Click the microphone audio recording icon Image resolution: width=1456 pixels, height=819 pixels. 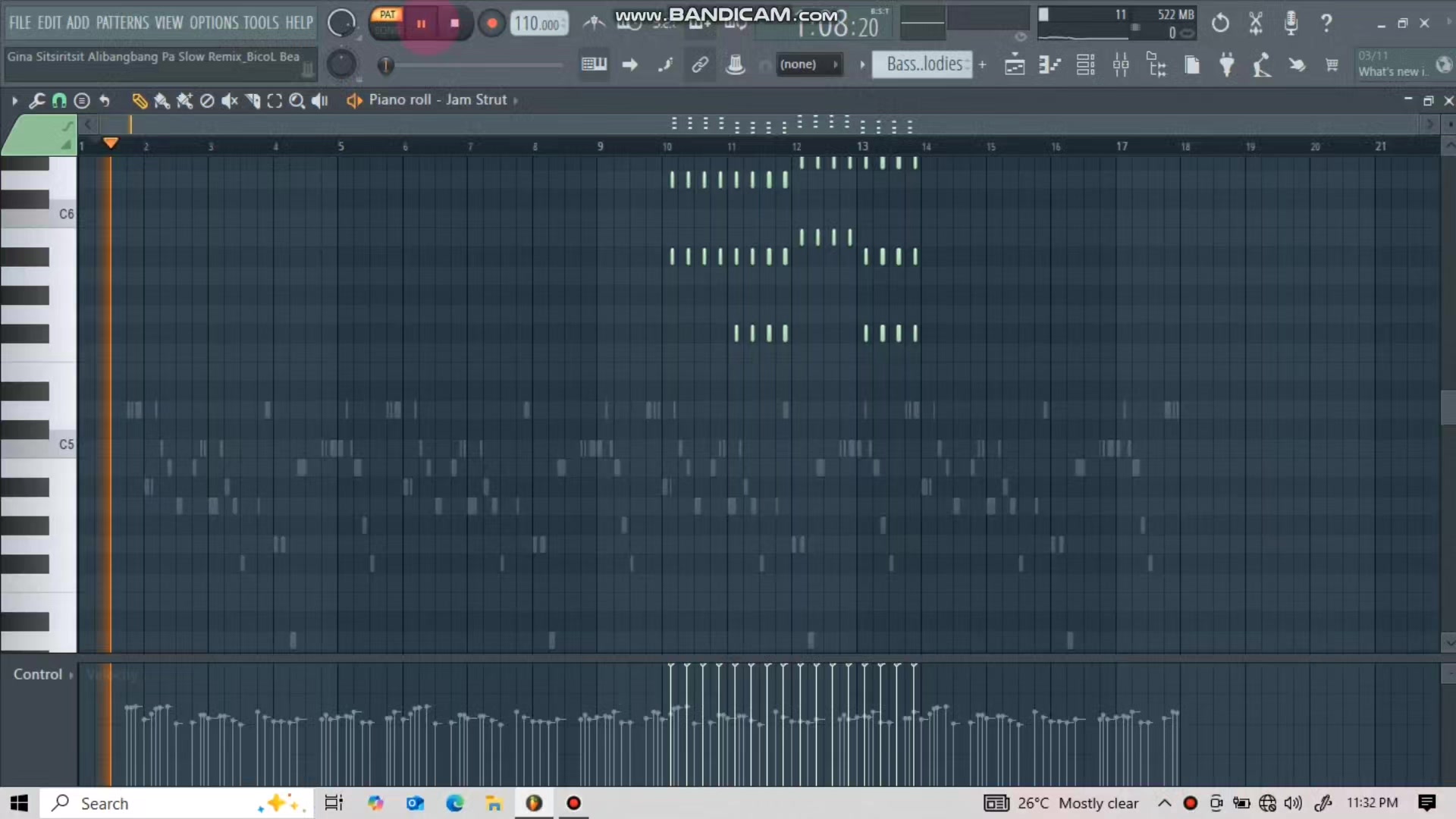[1291, 23]
